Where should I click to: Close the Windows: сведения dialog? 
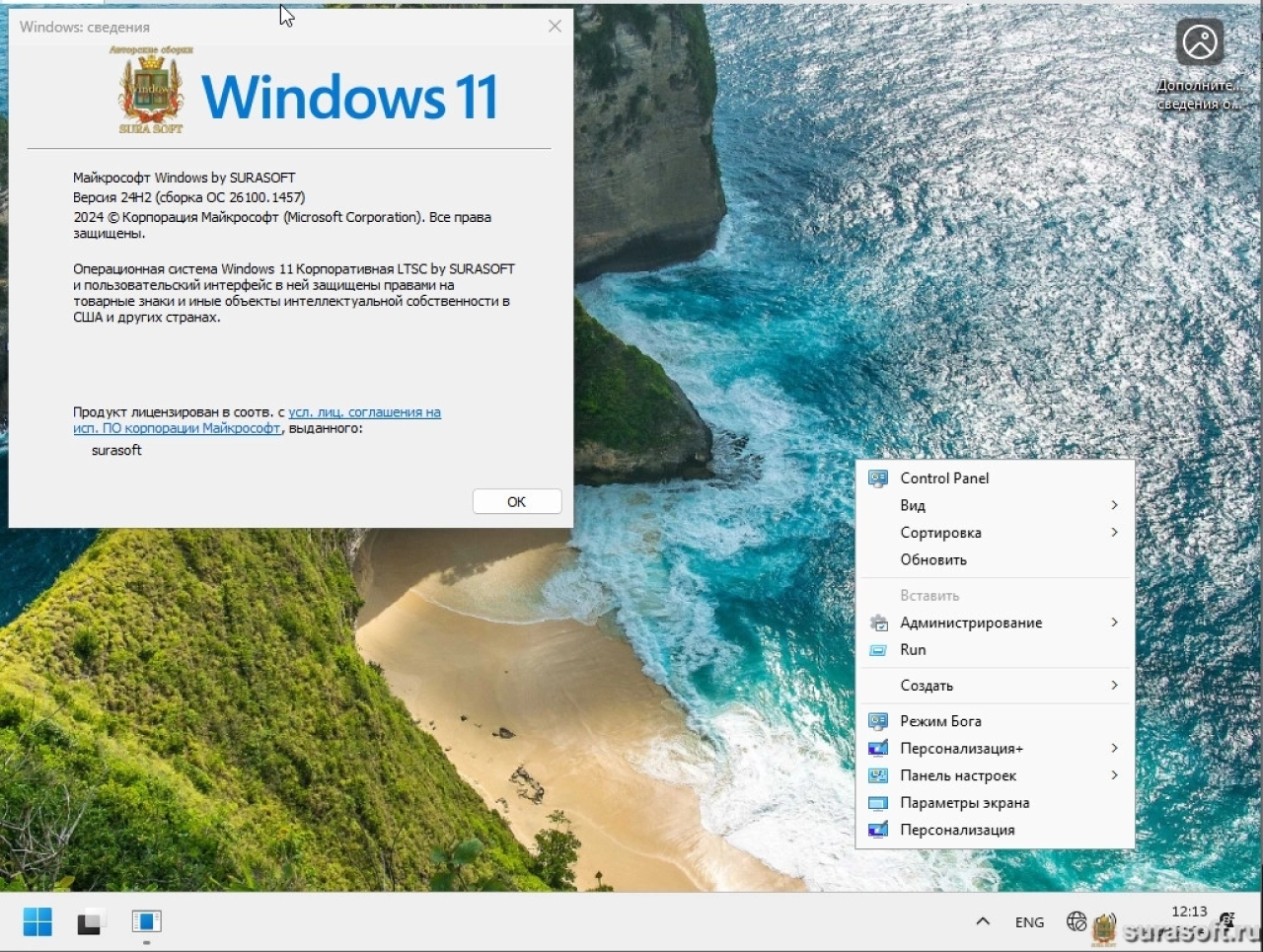click(x=555, y=27)
